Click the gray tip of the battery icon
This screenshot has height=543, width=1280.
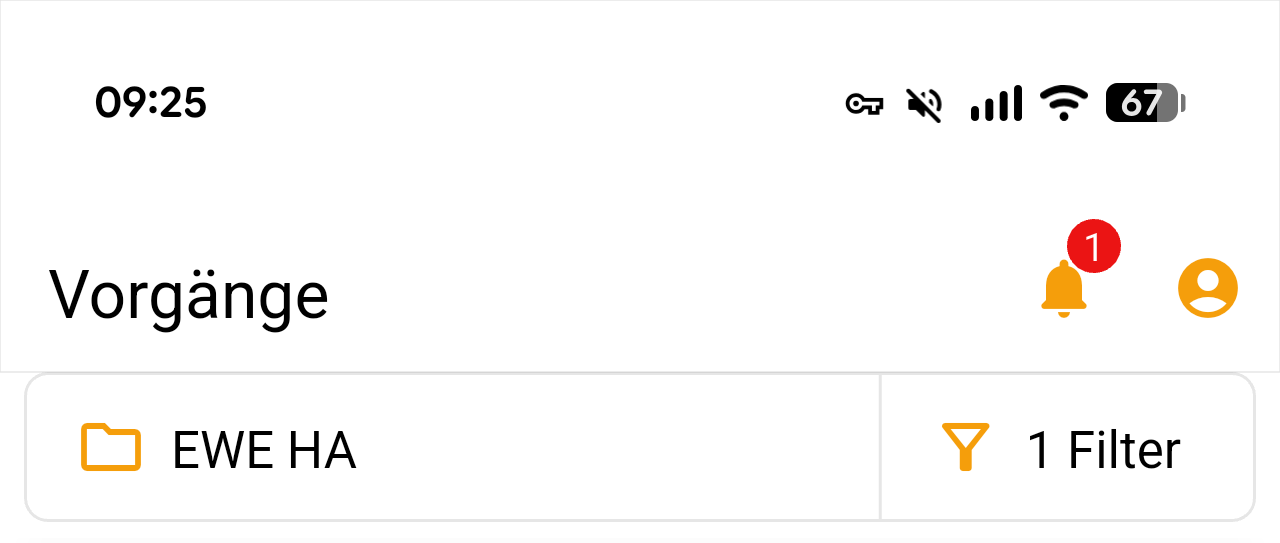tap(1183, 103)
